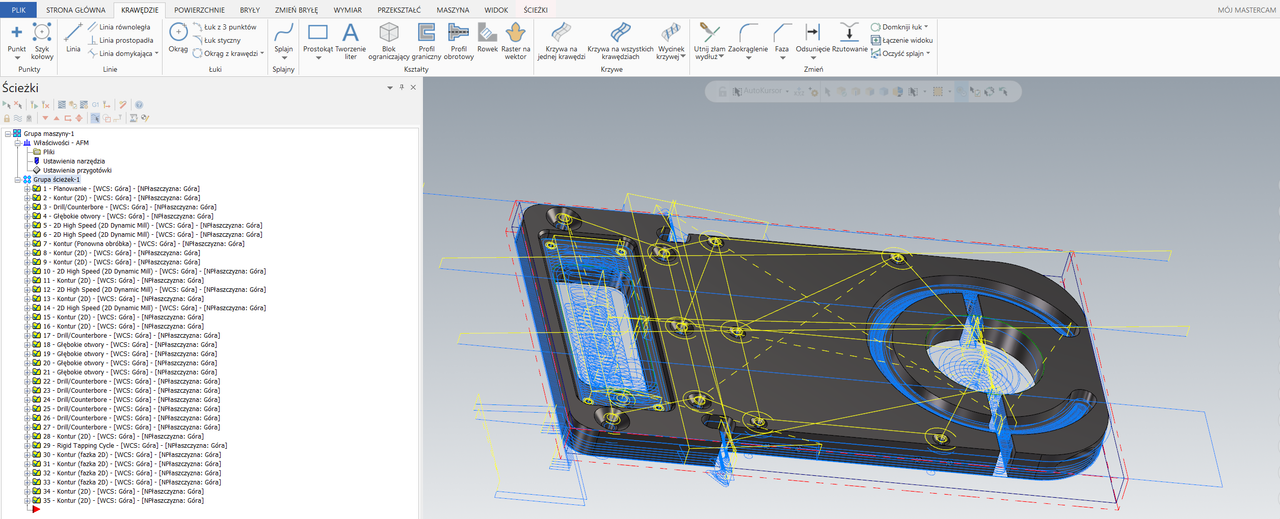Pick Linia prostopadła perpendicular line tool
Viewport: 1280px width, 519px height.
point(119,40)
